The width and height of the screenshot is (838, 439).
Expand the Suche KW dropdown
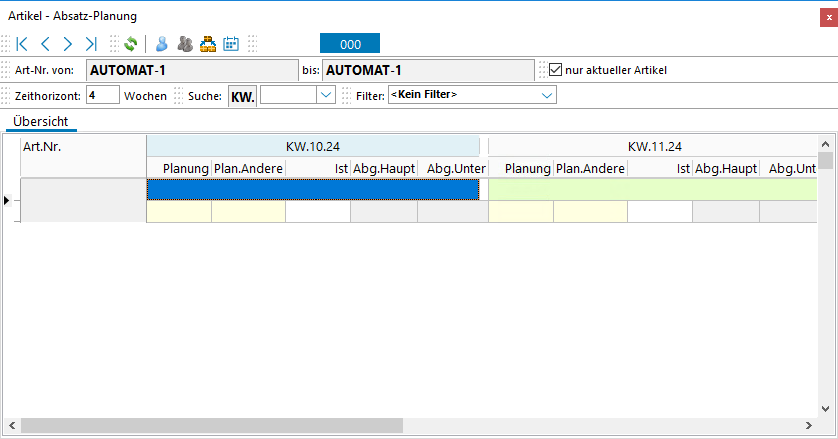(325, 95)
